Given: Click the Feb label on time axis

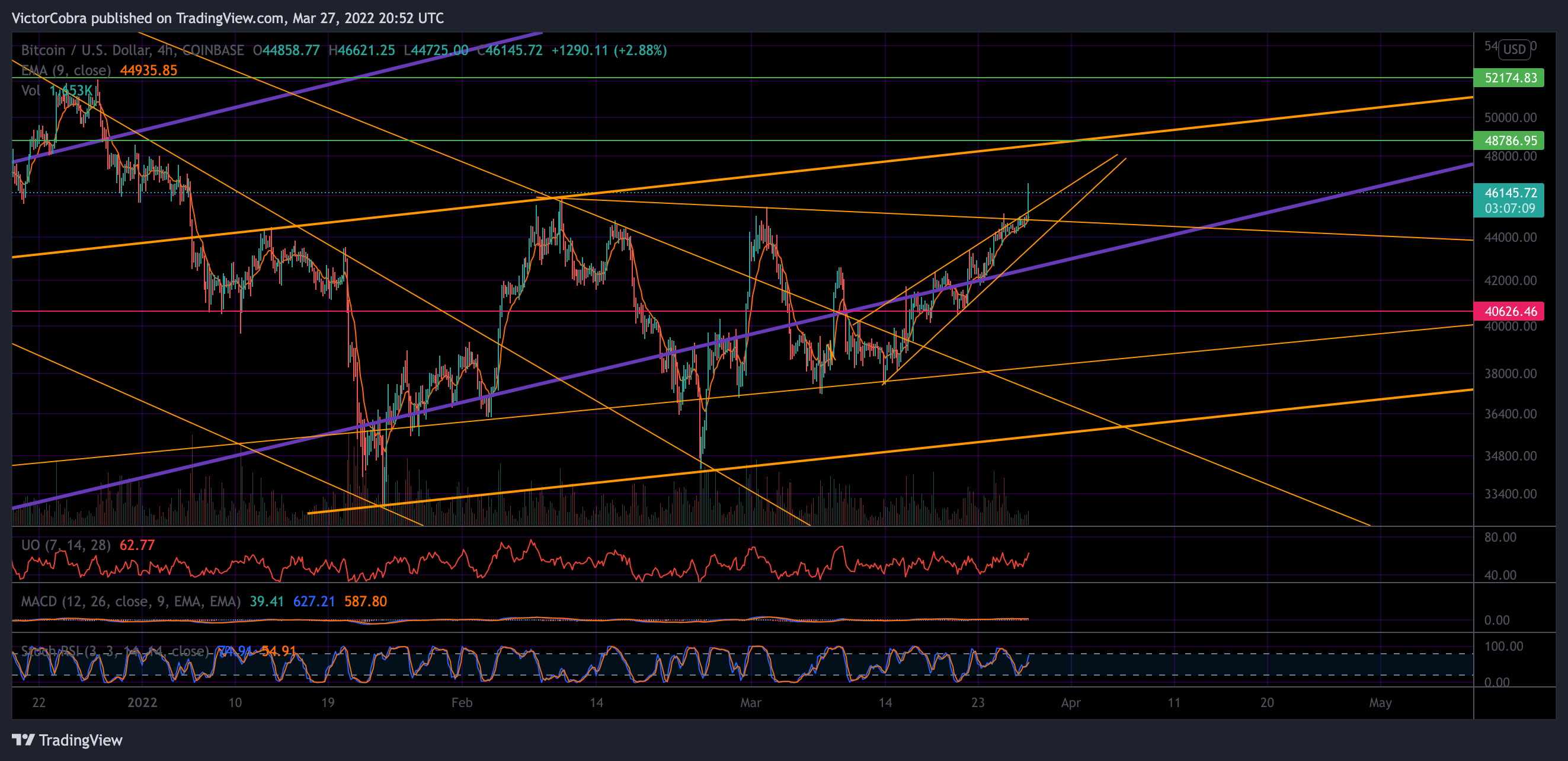Looking at the screenshot, I should [x=462, y=702].
